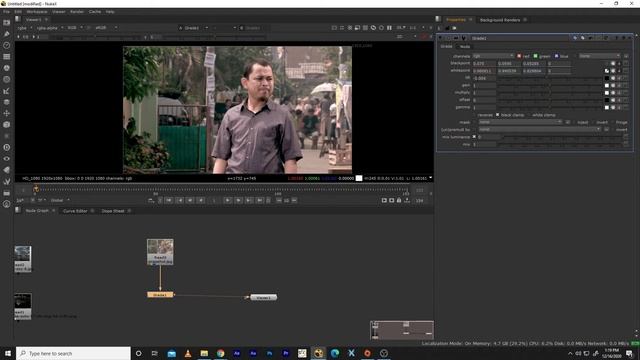Switch to the Dope Sheet tab
This screenshot has width=640, height=360.
click(113, 211)
